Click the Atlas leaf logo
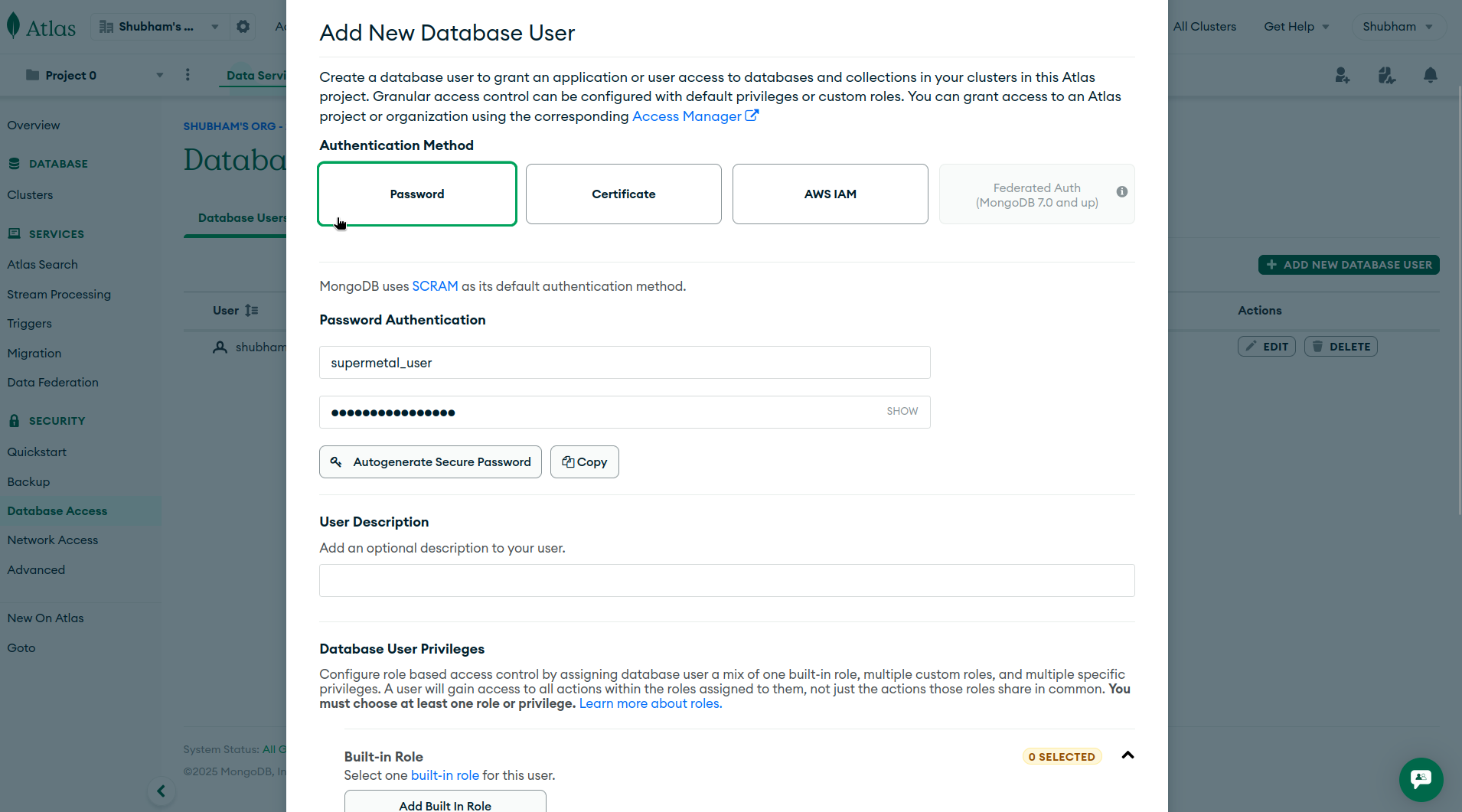Viewport: 1462px width, 812px height. click(15, 24)
